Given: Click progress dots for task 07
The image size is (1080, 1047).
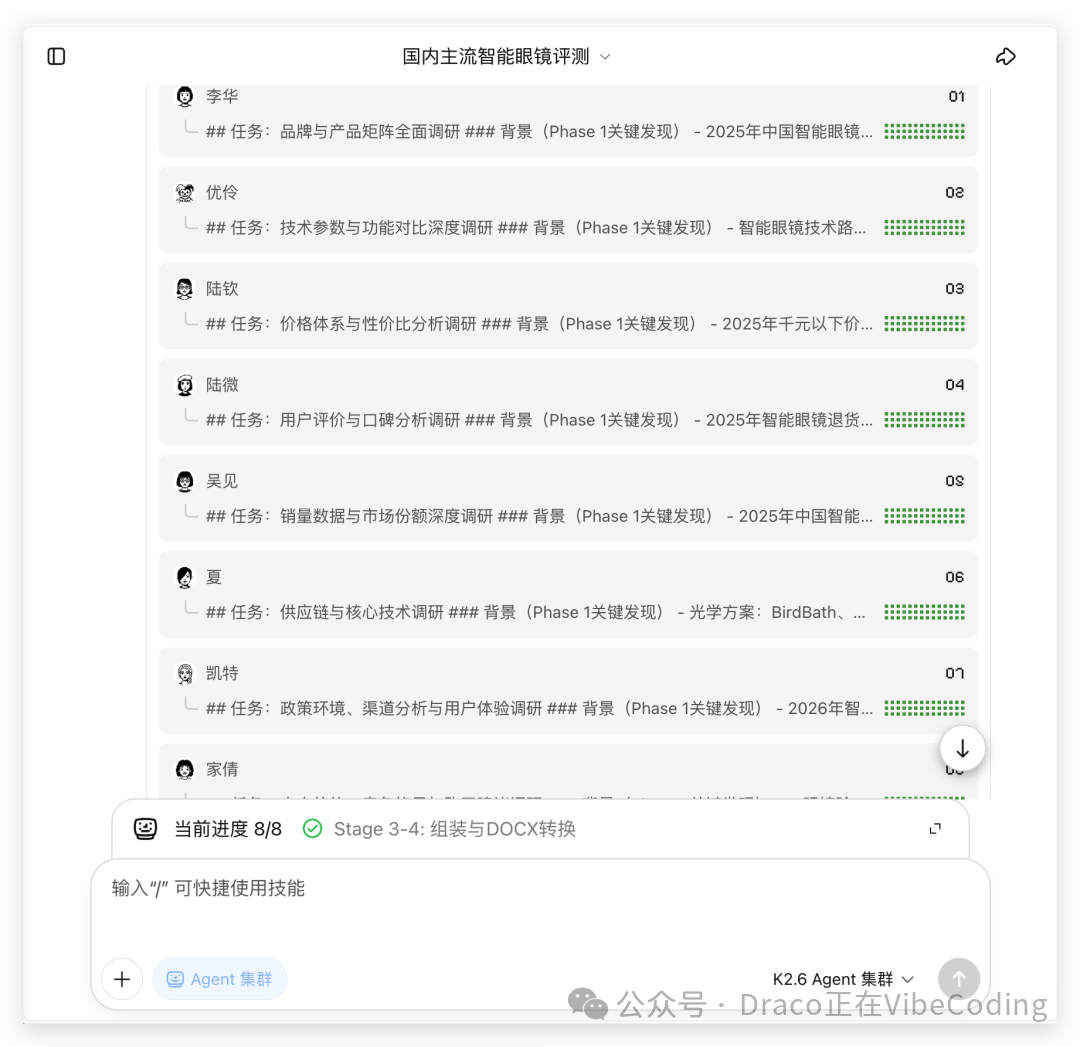Looking at the screenshot, I should pos(924,709).
